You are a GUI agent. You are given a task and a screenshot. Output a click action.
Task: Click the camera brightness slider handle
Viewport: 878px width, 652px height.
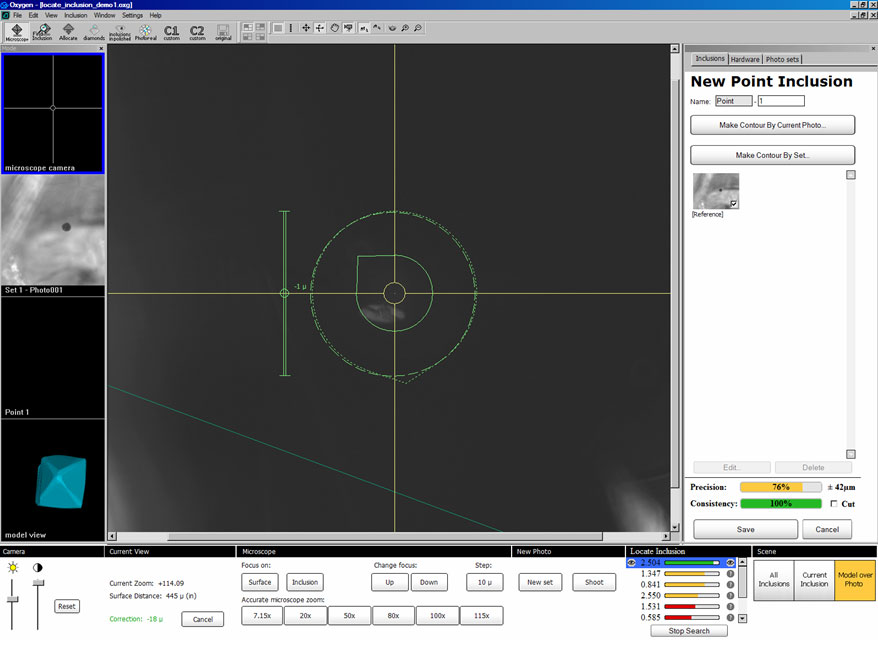[x=13, y=598]
